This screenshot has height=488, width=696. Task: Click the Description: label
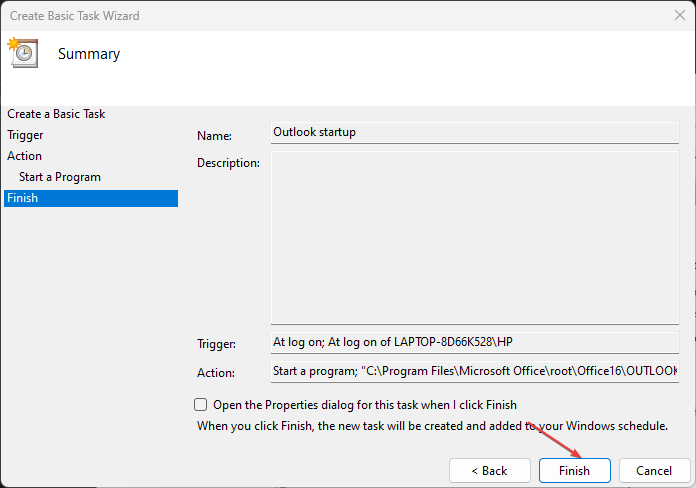tap(228, 162)
